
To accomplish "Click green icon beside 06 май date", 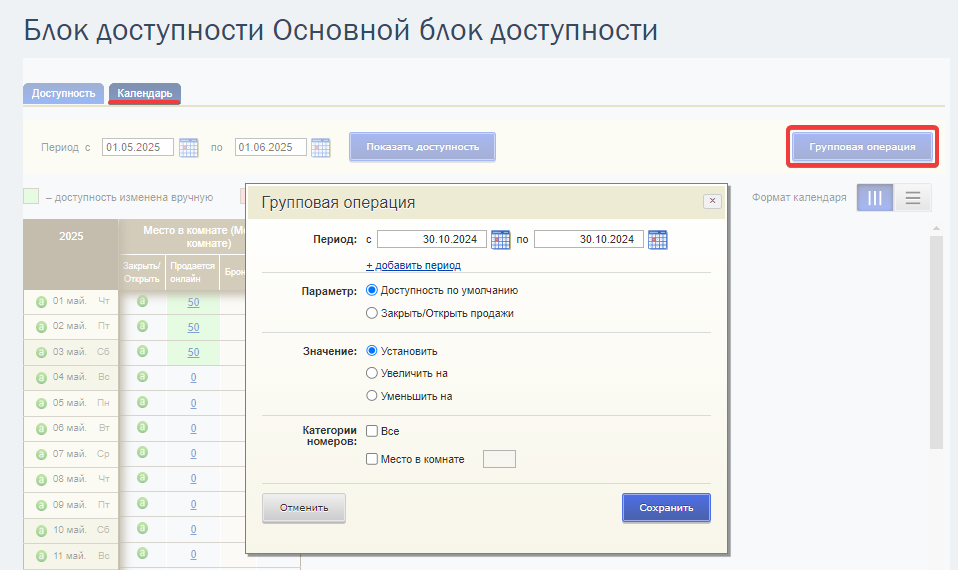I will [x=41, y=429].
